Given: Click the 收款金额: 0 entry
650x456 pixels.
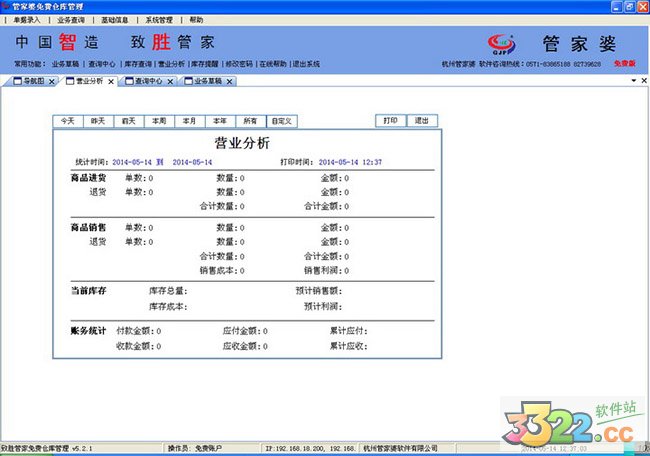Looking at the screenshot, I should [138, 346].
